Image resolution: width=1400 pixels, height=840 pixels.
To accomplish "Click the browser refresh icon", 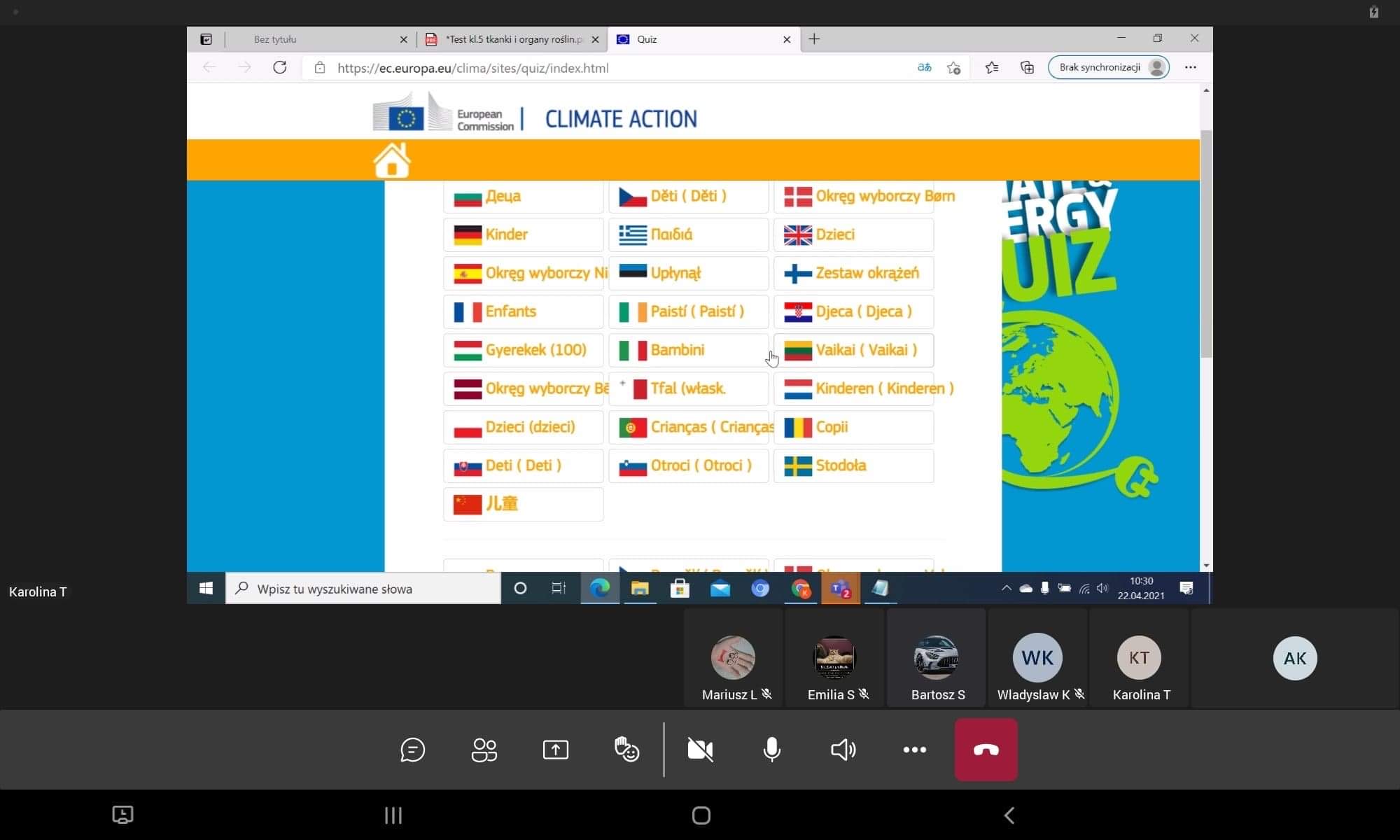I will pyautogui.click(x=280, y=68).
